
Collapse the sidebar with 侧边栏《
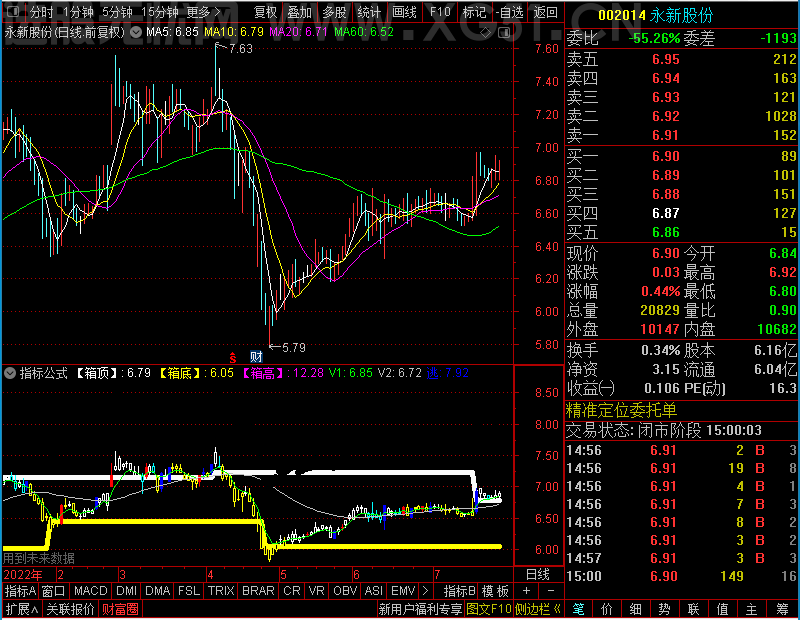point(538,609)
